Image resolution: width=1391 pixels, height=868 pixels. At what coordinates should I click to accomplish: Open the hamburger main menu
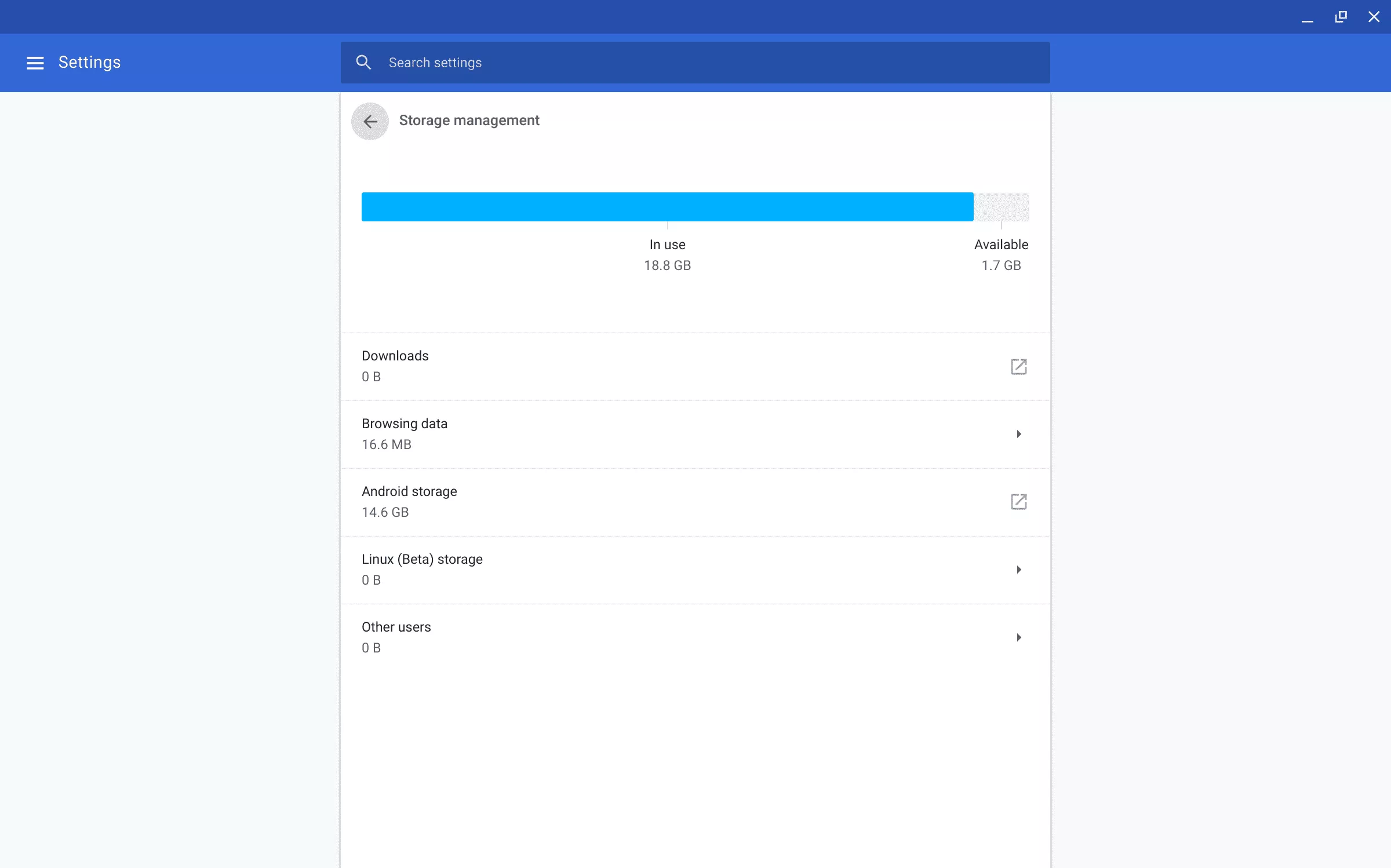pos(35,63)
